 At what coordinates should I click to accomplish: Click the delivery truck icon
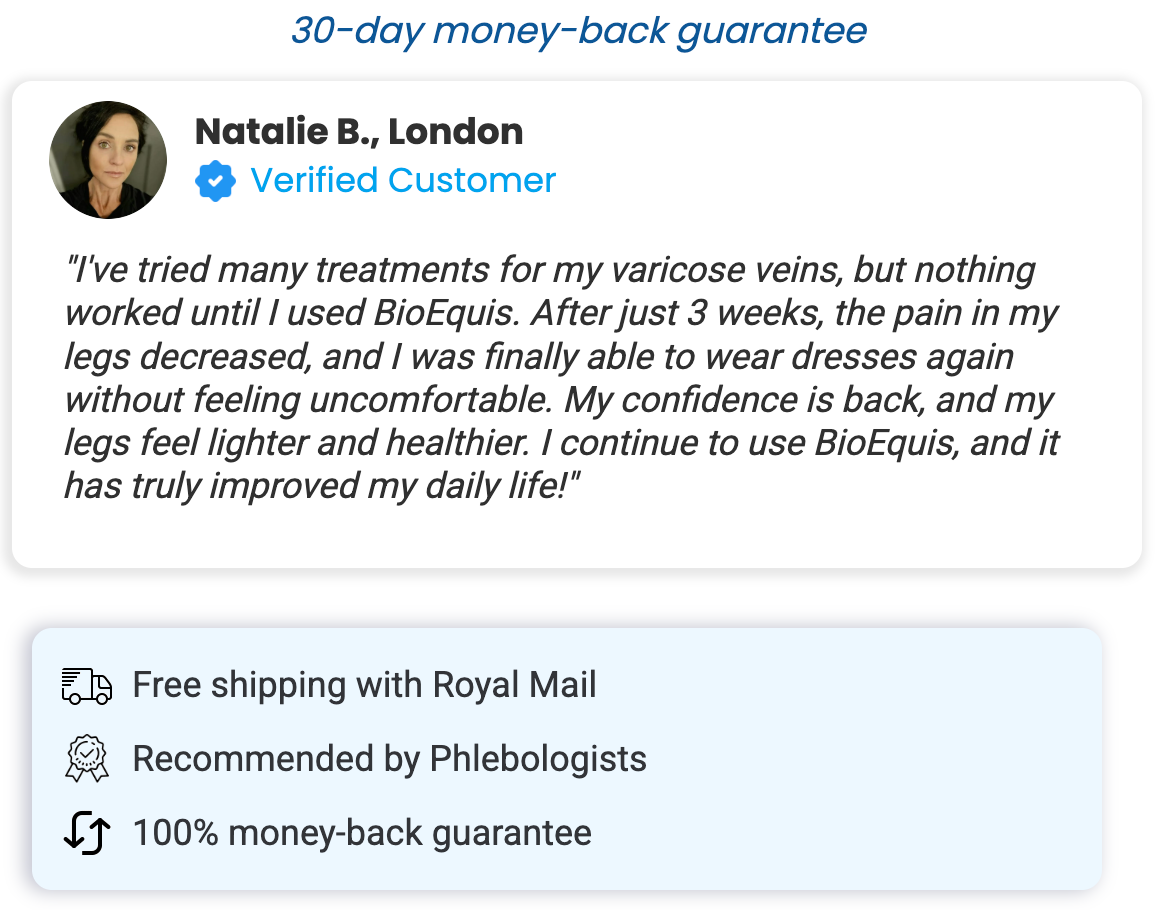86,686
